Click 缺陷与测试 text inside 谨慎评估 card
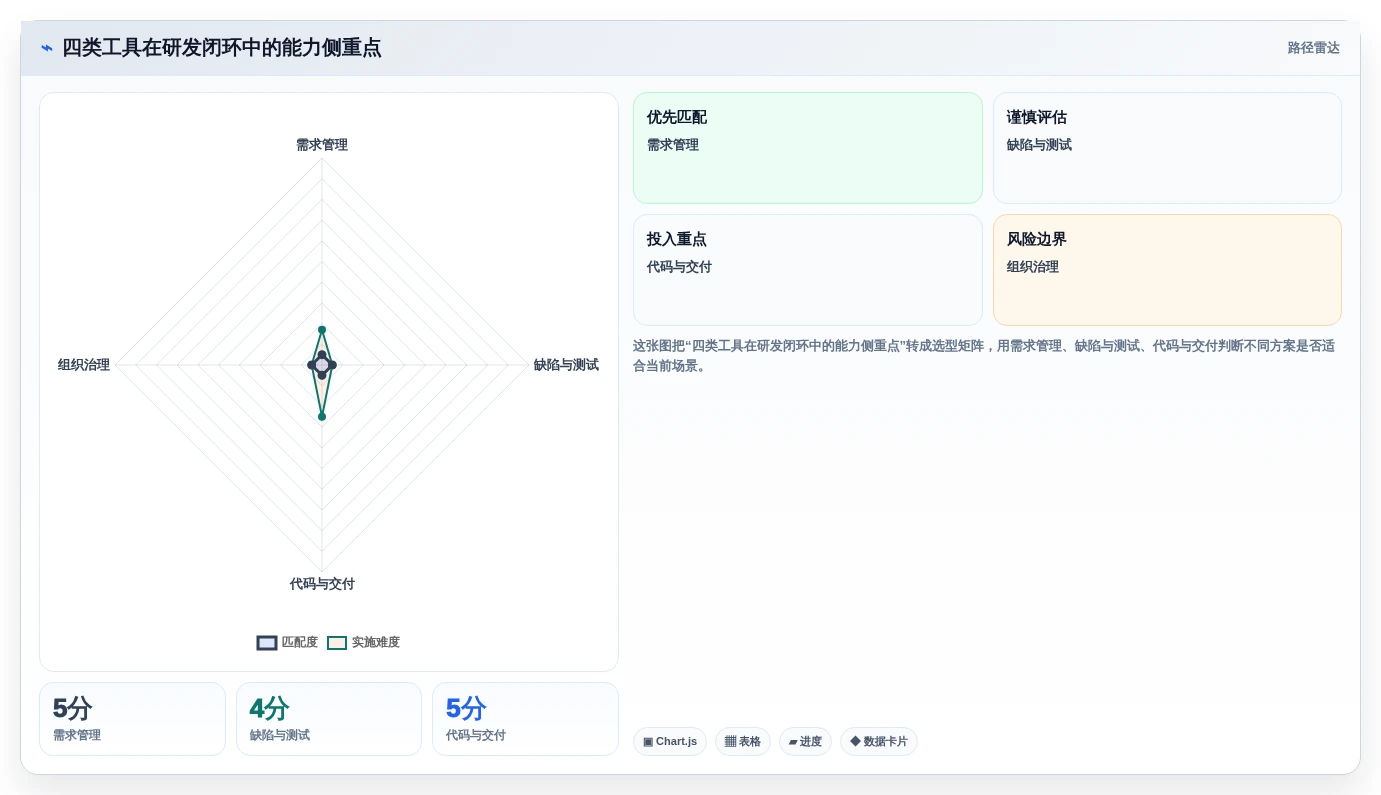 tap(1039, 145)
